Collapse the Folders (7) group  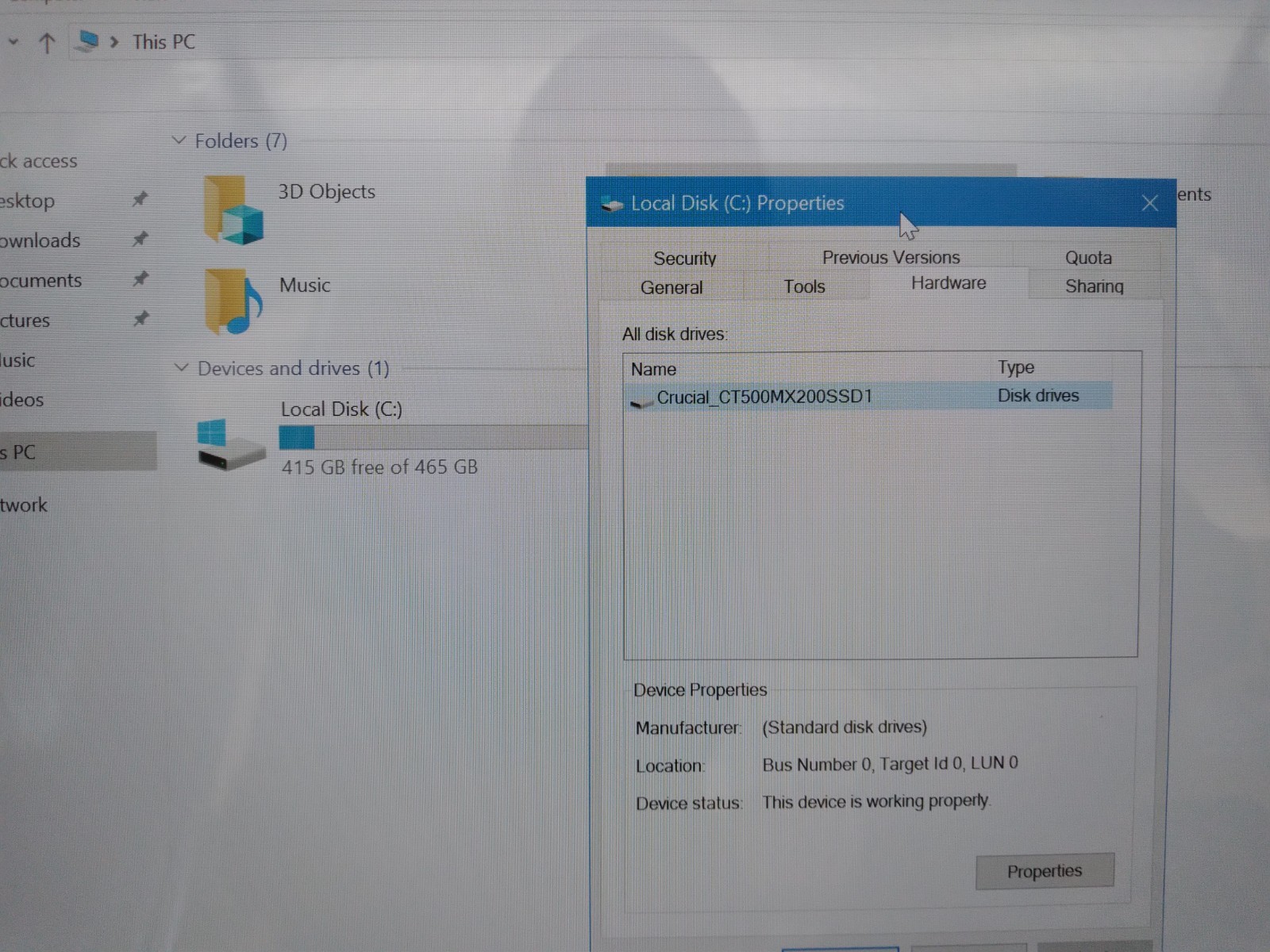179,140
